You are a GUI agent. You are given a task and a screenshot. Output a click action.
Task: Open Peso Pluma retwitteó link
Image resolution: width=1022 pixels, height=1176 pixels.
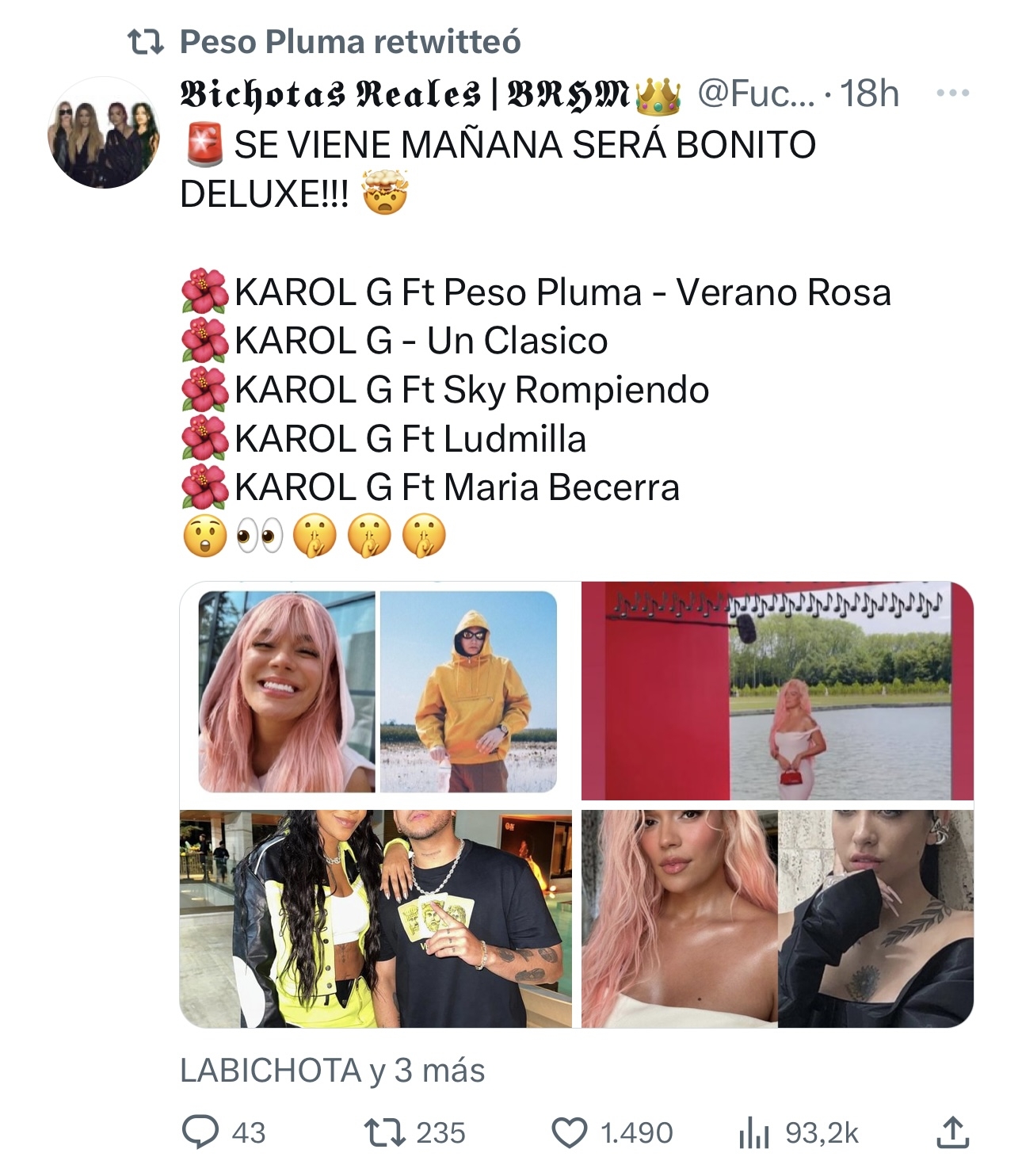click(x=350, y=42)
